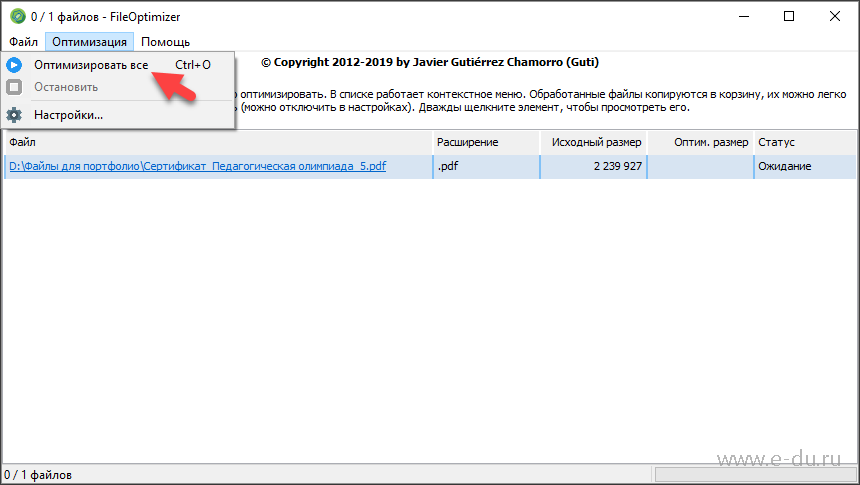860x485 pixels.
Task: Click the empty Оптим. размер cell of the pdf row
Action: pos(700,166)
